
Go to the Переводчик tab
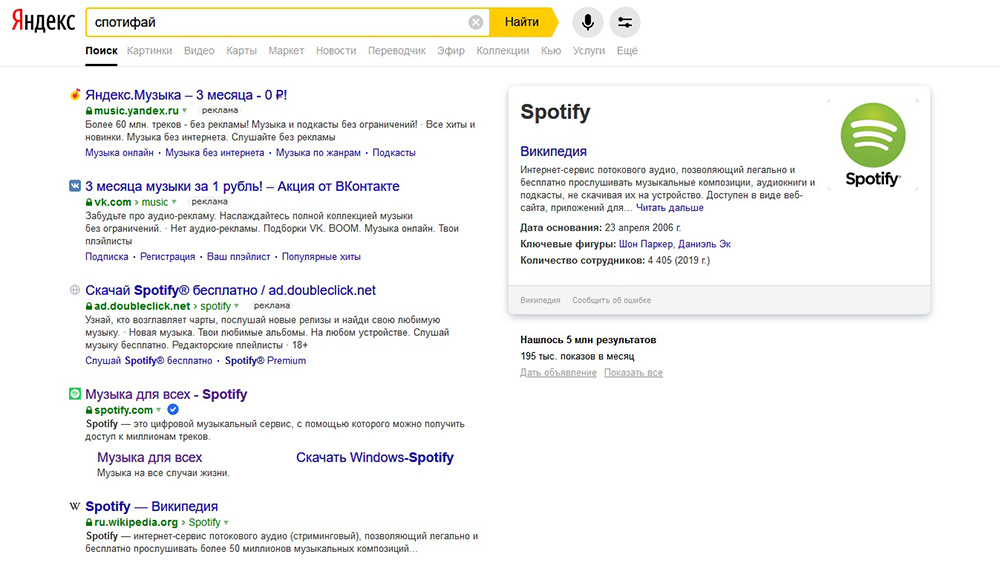click(396, 50)
